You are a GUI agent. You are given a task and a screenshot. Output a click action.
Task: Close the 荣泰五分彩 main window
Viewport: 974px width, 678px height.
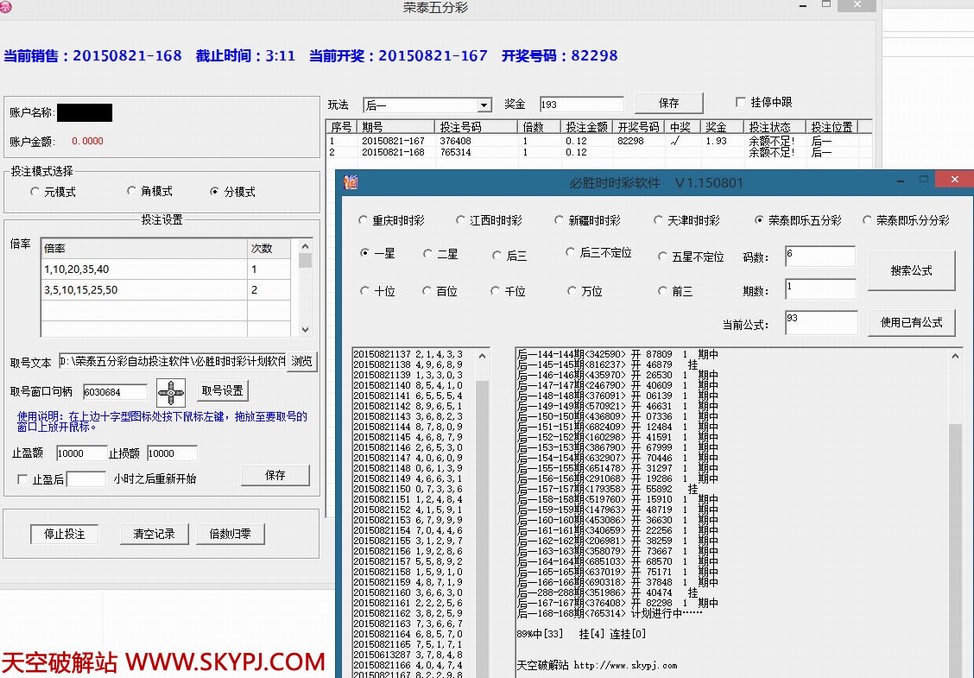[x=856, y=6]
